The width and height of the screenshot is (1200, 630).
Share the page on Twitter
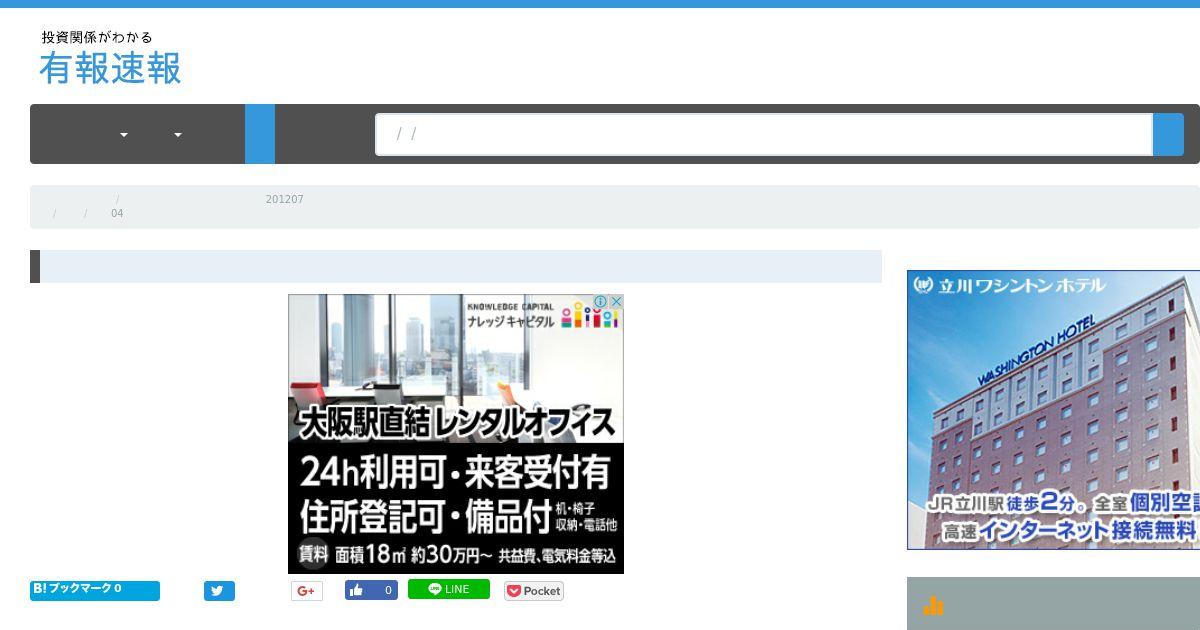[x=219, y=591]
